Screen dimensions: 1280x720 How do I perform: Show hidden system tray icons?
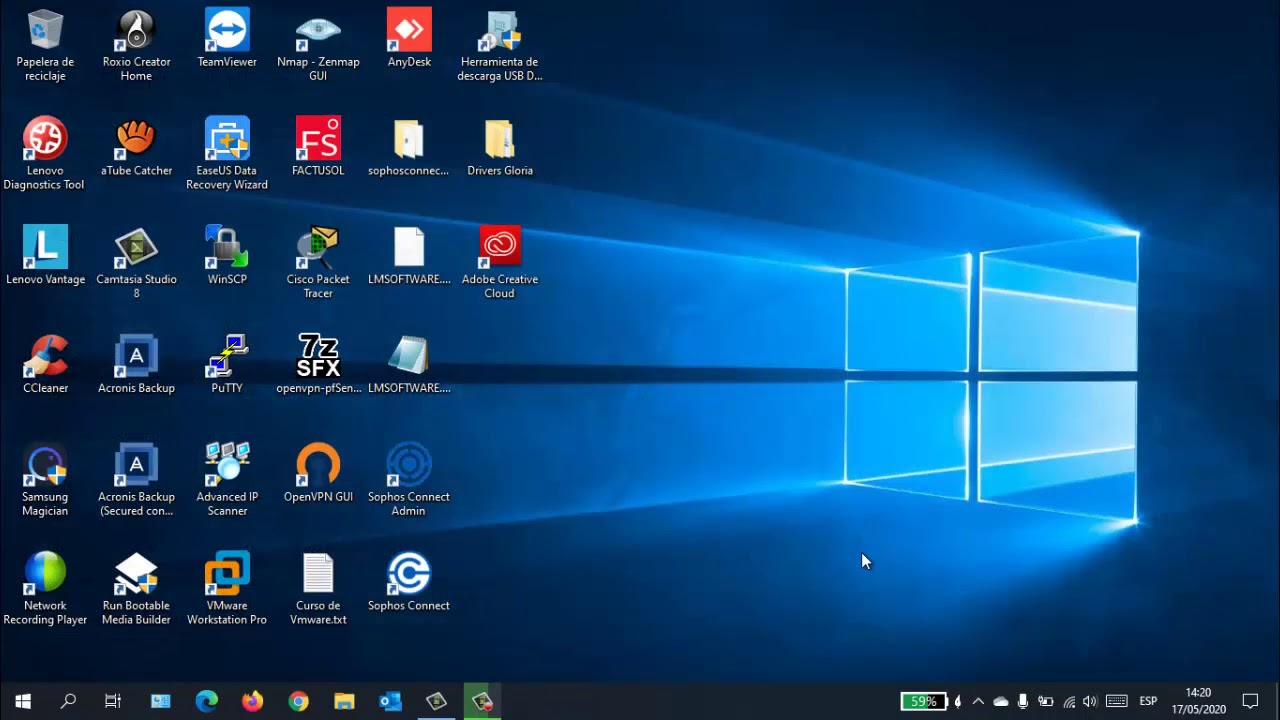[978, 701]
